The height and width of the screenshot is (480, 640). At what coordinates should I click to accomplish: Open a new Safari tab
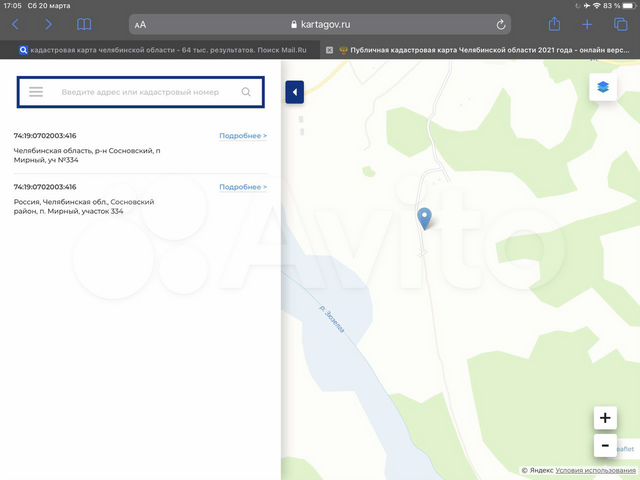coord(587,24)
